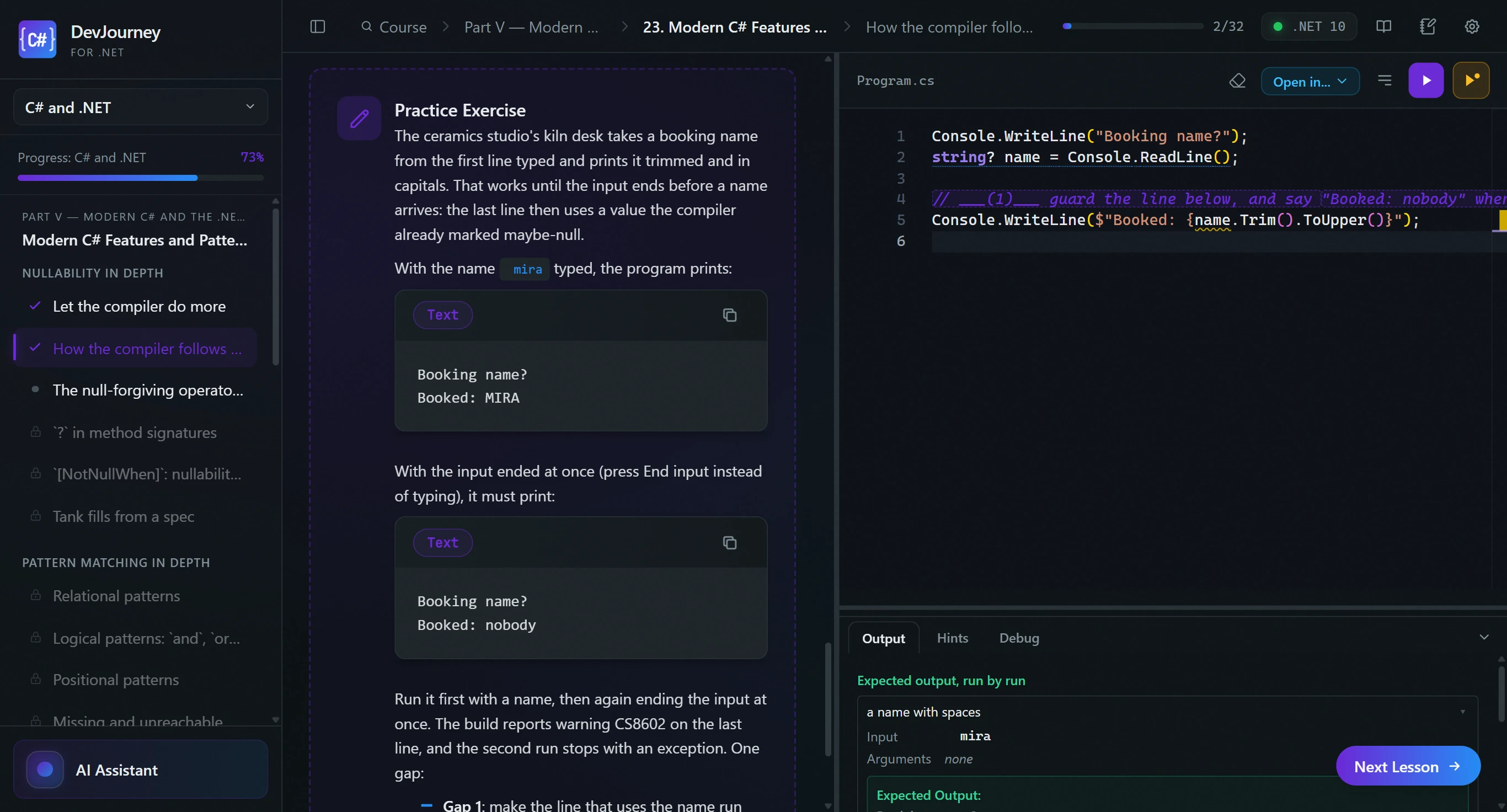The height and width of the screenshot is (812, 1507).
Task: Switch to the Hints tab
Action: 953,638
